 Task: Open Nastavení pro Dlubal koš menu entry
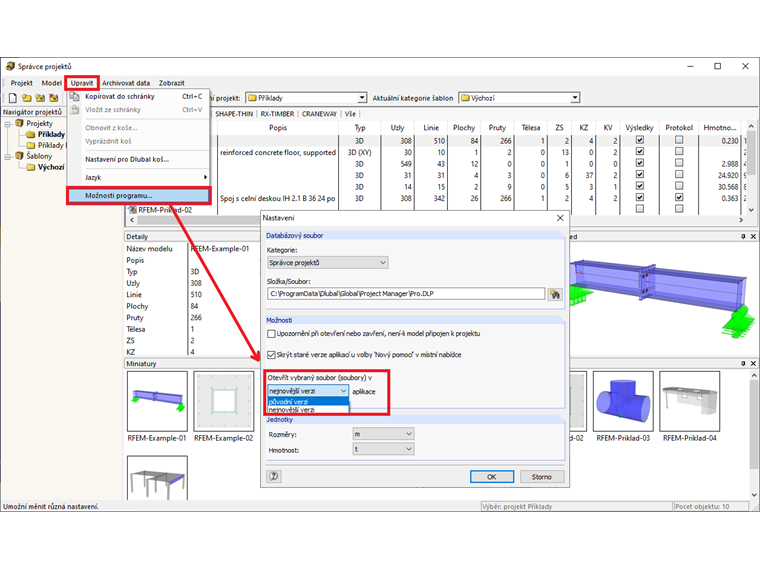point(139,159)
